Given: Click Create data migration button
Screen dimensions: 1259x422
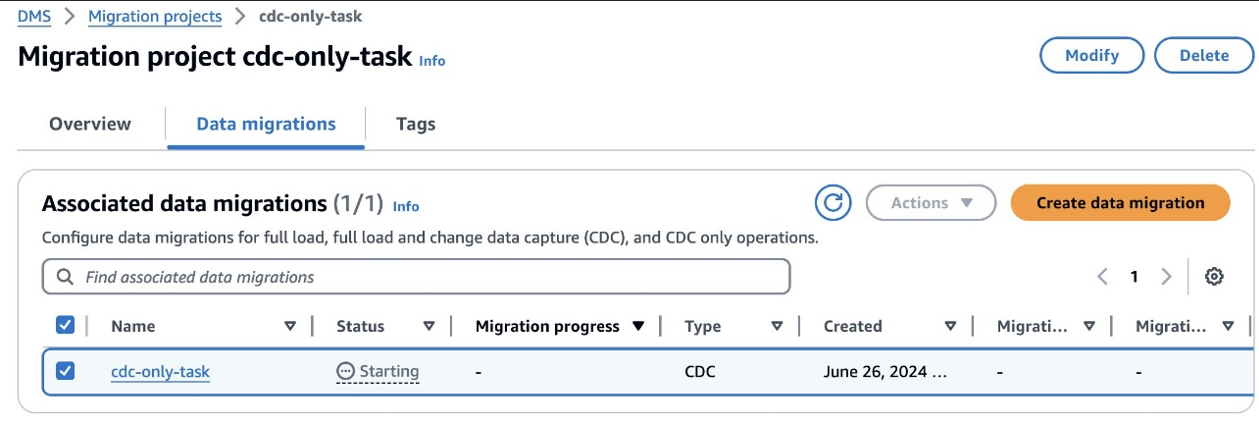Looking at the screenshot, I should coord(1120,203).
